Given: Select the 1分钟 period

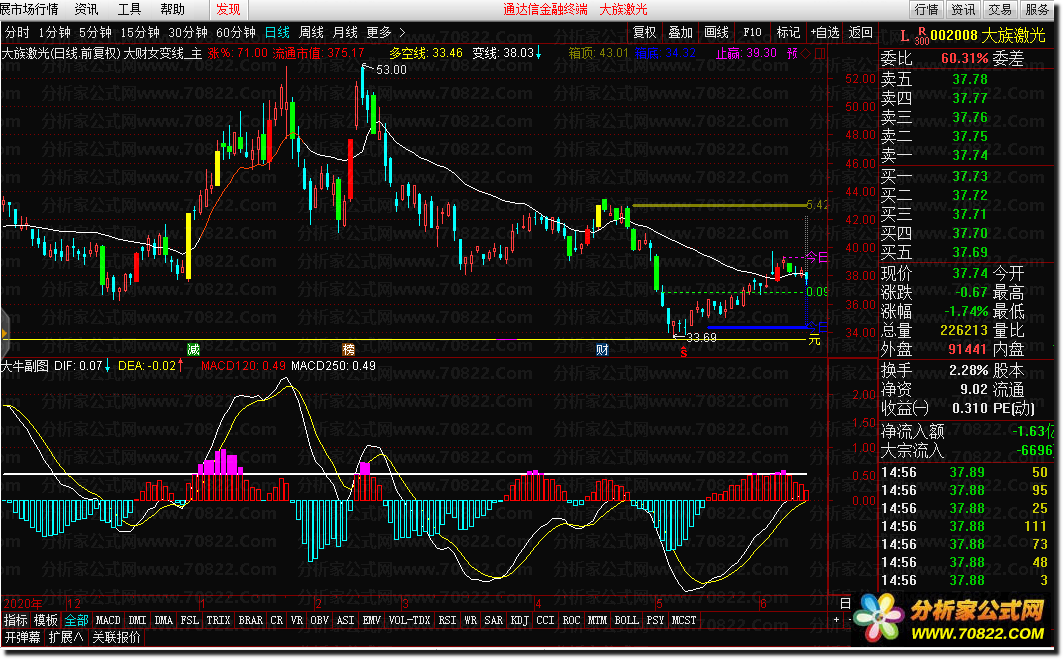Looking at the screenshot, I should 54,32.
